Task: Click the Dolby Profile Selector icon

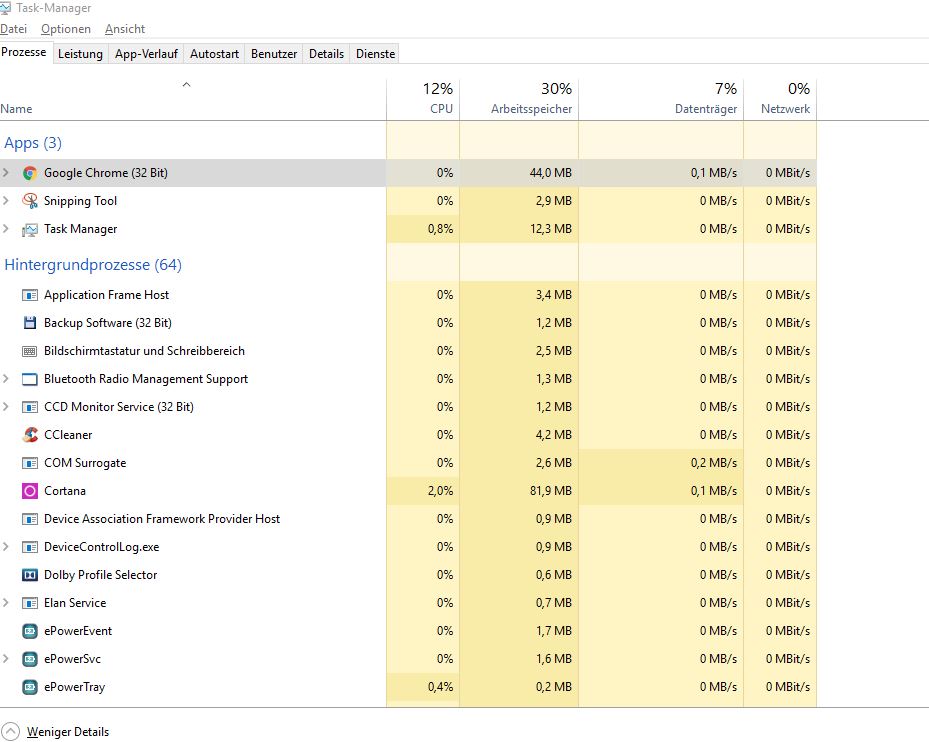Action: coord(30,575)
